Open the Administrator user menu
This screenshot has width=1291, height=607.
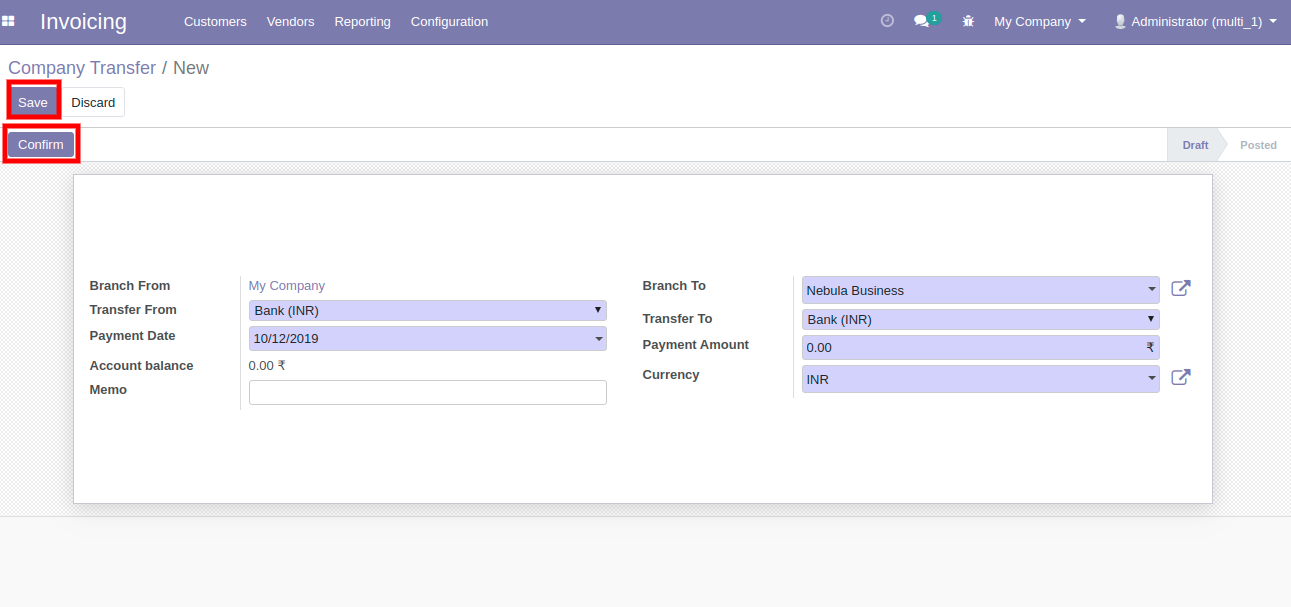point(1195,21)
